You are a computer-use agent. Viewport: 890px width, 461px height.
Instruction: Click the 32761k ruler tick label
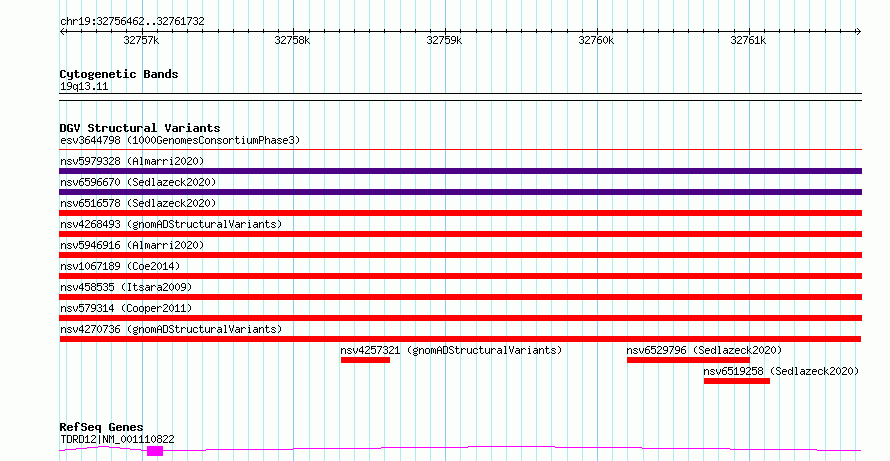(748, 40)
